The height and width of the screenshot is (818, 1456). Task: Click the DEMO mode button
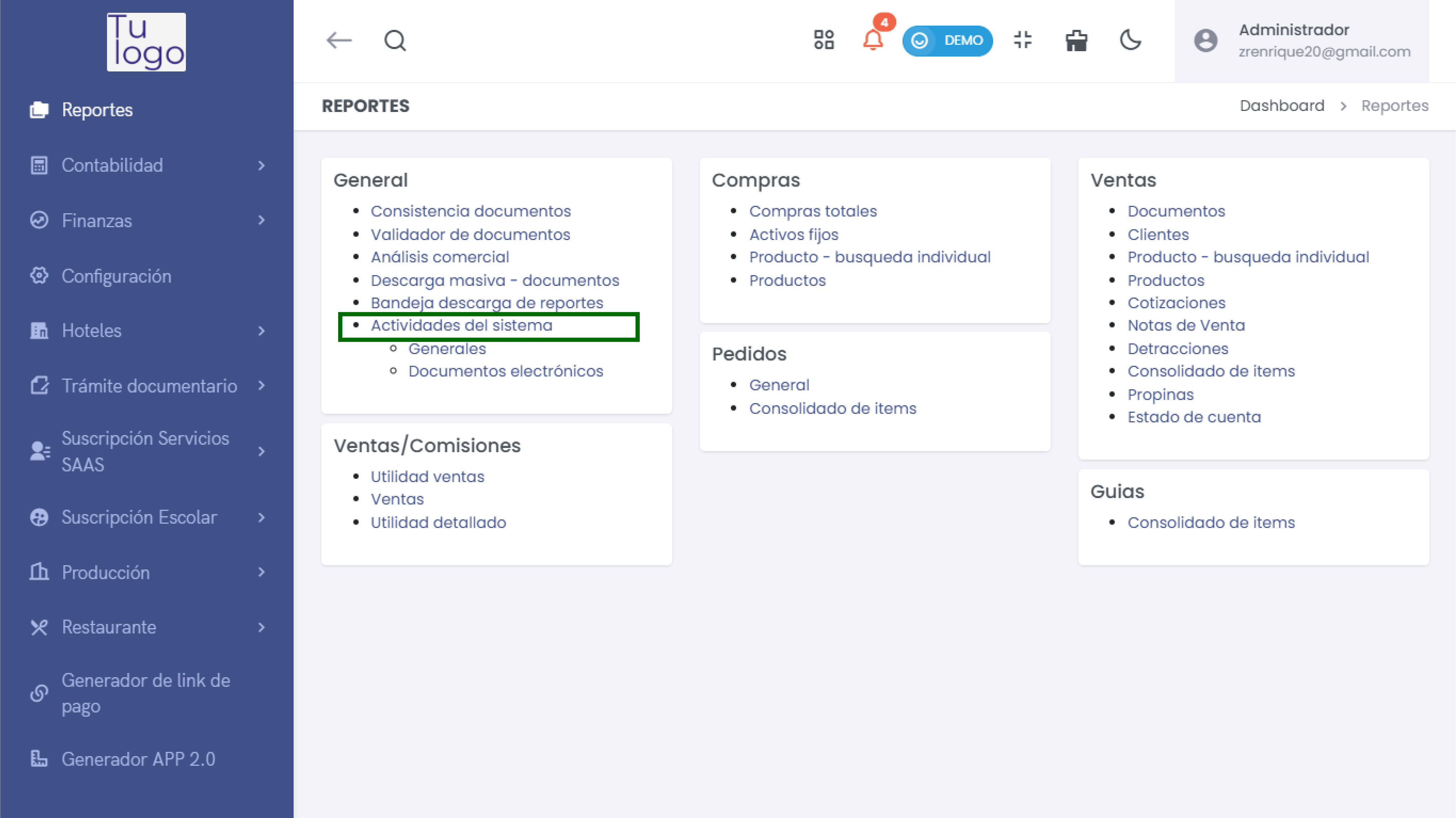[x=948, y=41]
